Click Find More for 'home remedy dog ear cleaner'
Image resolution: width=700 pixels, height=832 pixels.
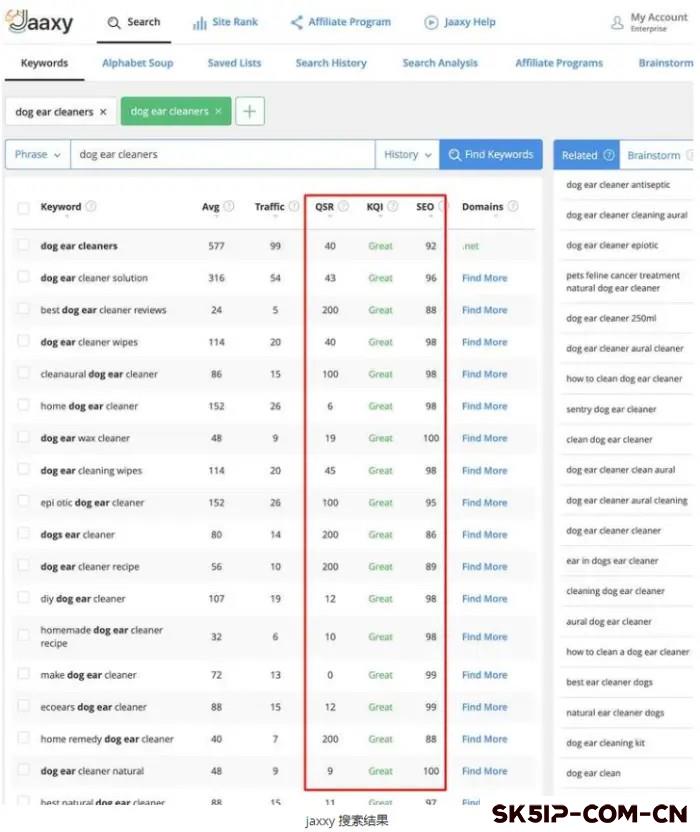(x=485, y=739)
